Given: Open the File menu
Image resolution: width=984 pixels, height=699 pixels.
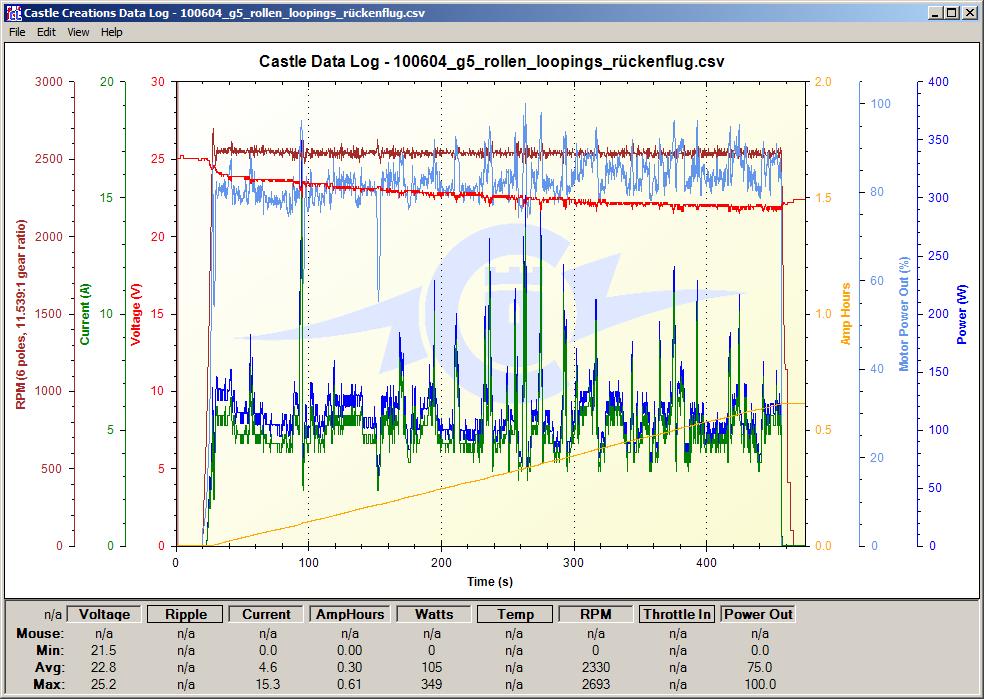Looking at the screenshot, I should coord(17,32).
